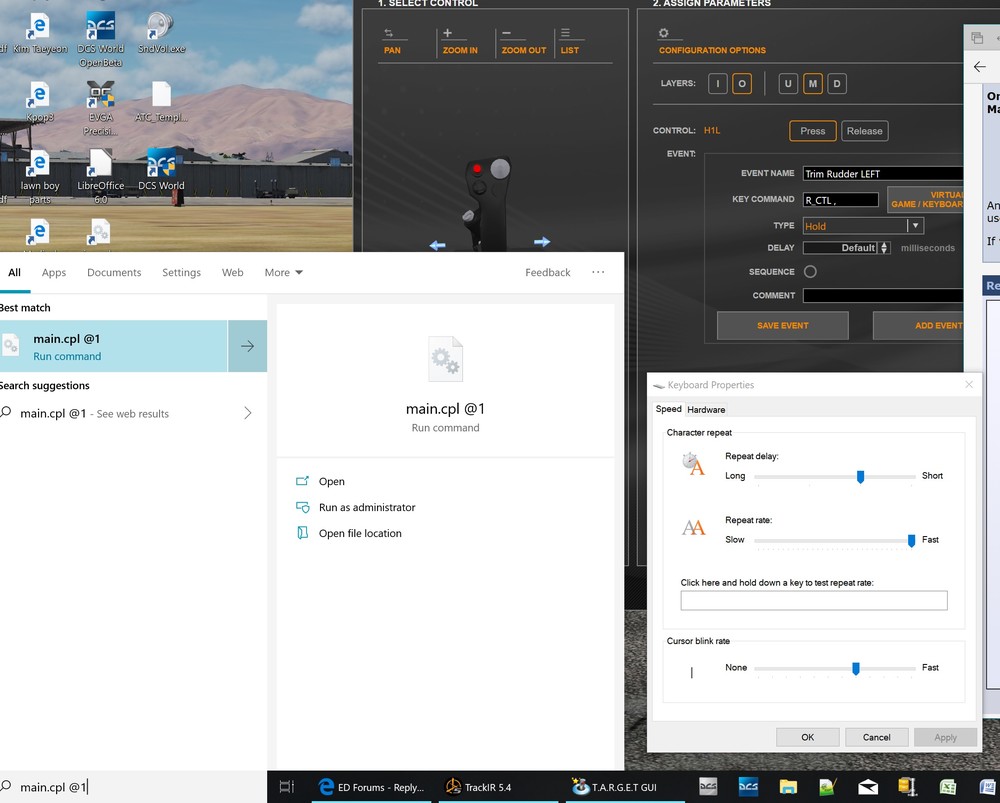Switch to Settings search filter
Viewport: 1000px width, 803px height.
point(181,272)
